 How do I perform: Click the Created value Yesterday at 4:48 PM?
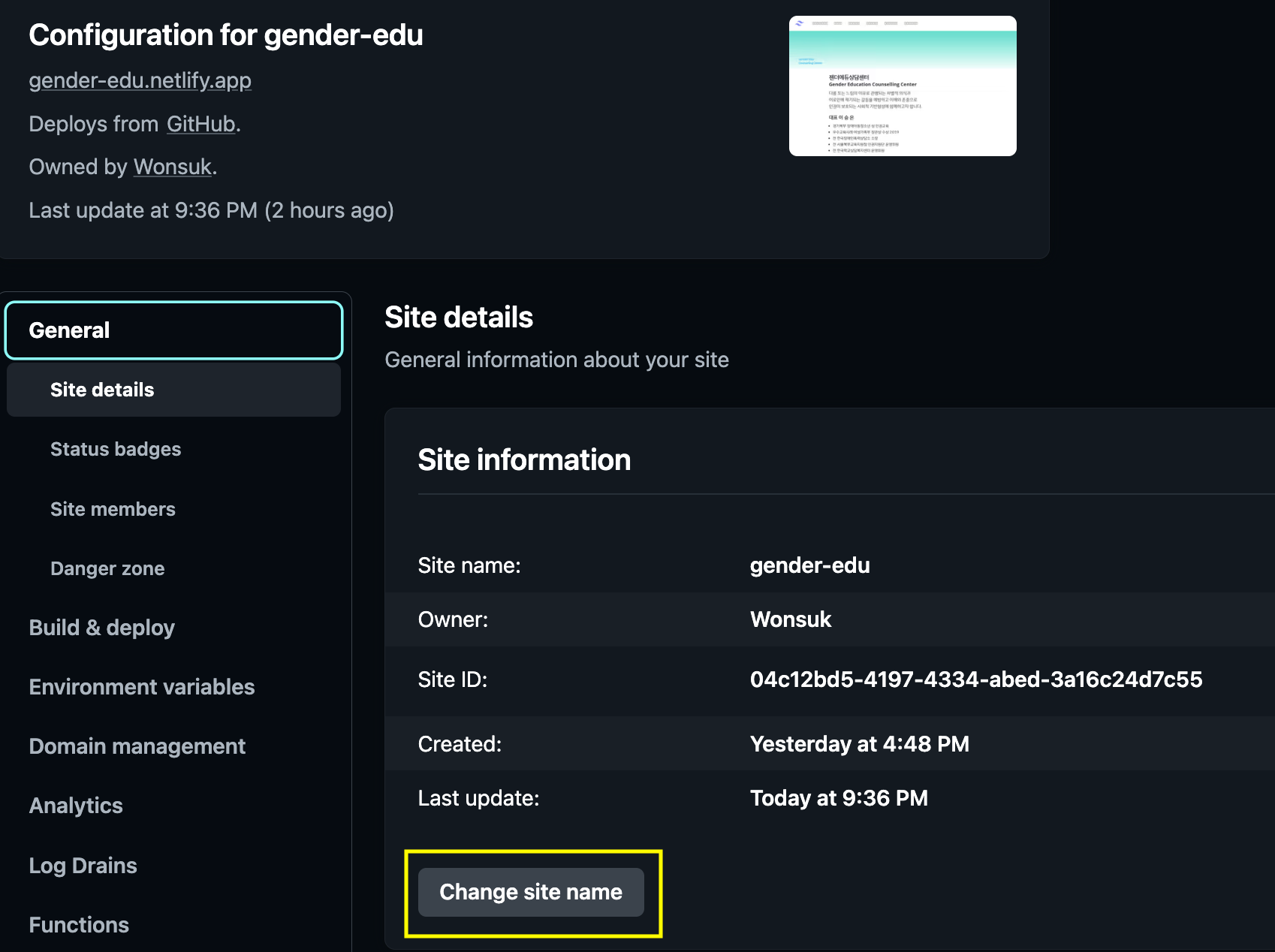[x=860, y=744]
